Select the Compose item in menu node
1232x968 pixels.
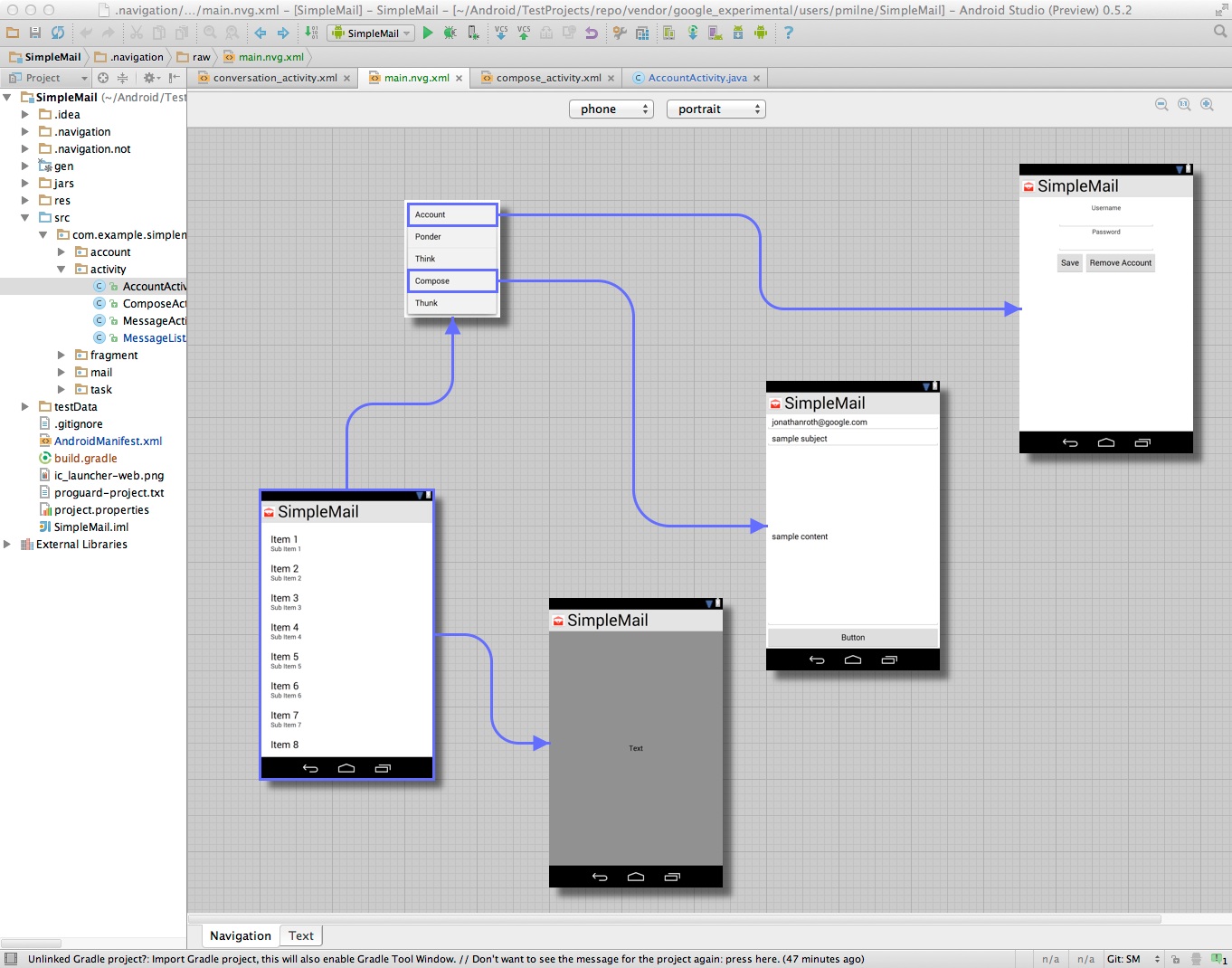[x=452, y=281]
